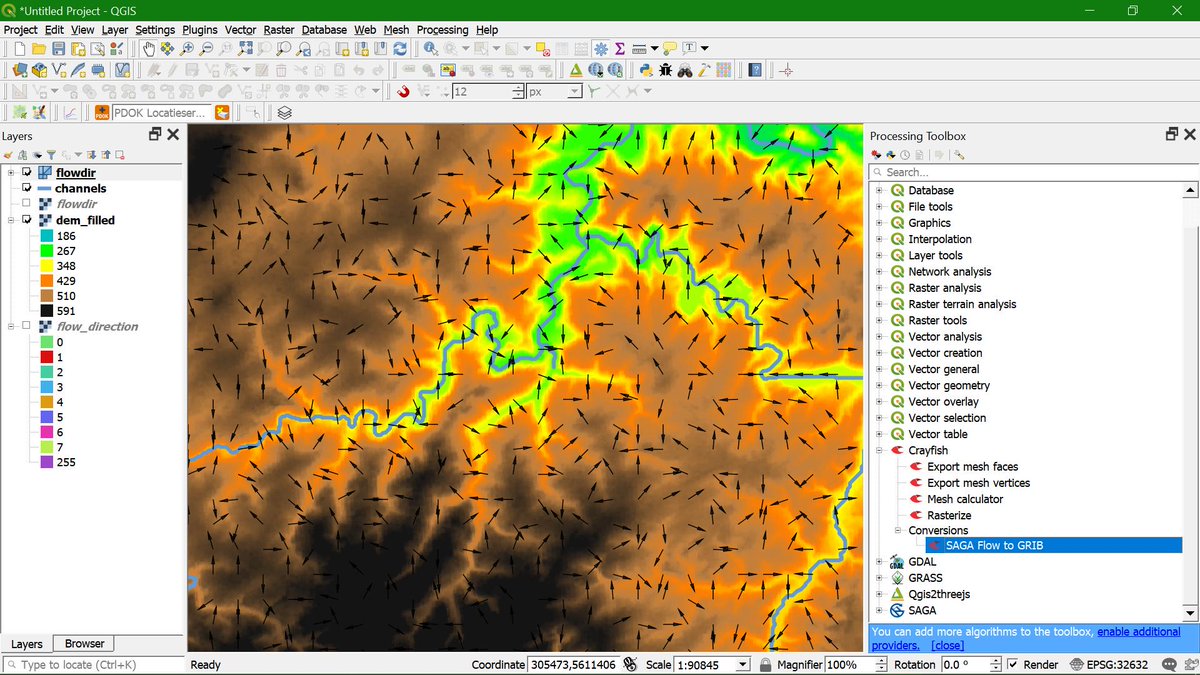
Task: Enable the flow_direction layer checkbox
Action: (27, 326)
